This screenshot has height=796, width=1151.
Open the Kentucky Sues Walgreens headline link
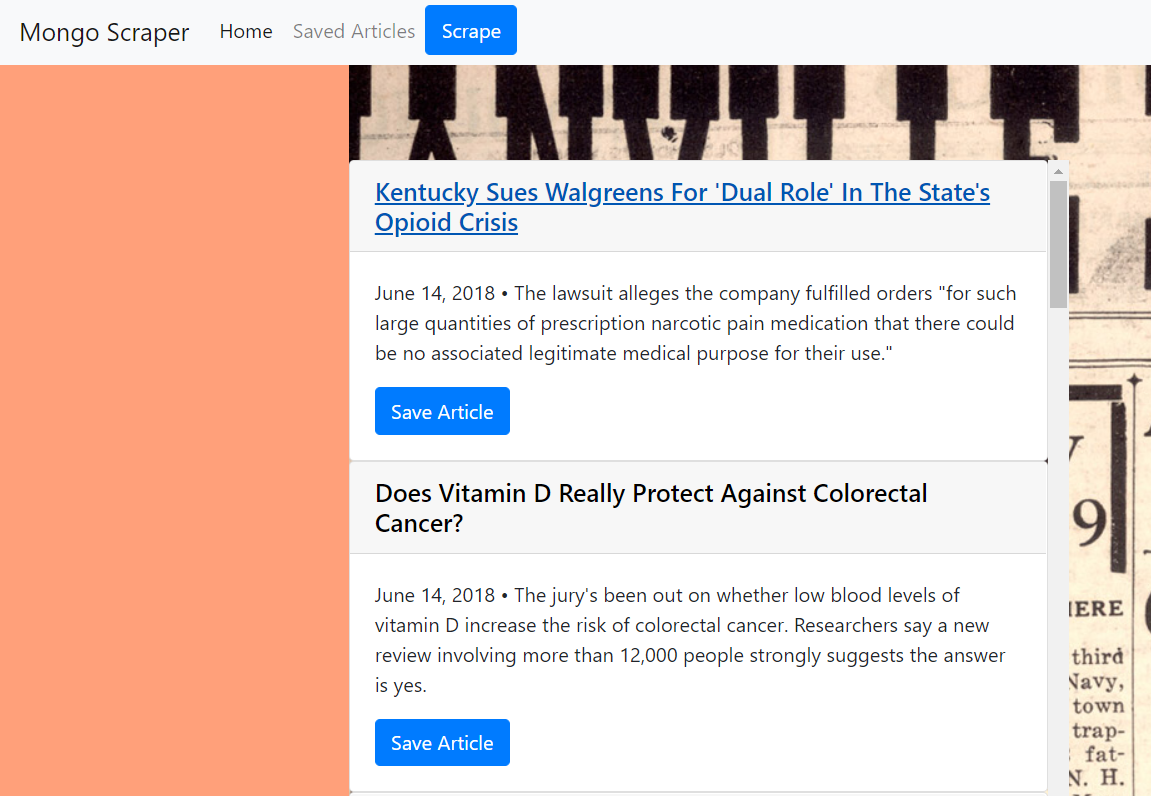pos(682,207)
